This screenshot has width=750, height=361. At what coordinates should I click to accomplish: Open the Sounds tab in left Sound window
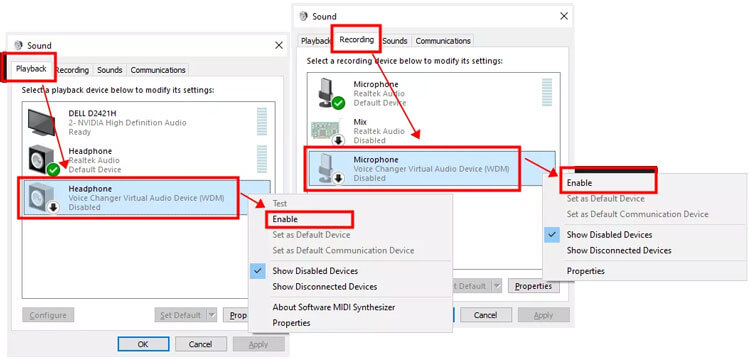point(110,70)
